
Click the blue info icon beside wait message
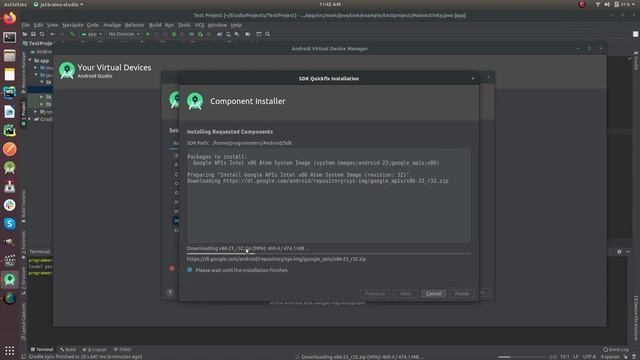189,270
